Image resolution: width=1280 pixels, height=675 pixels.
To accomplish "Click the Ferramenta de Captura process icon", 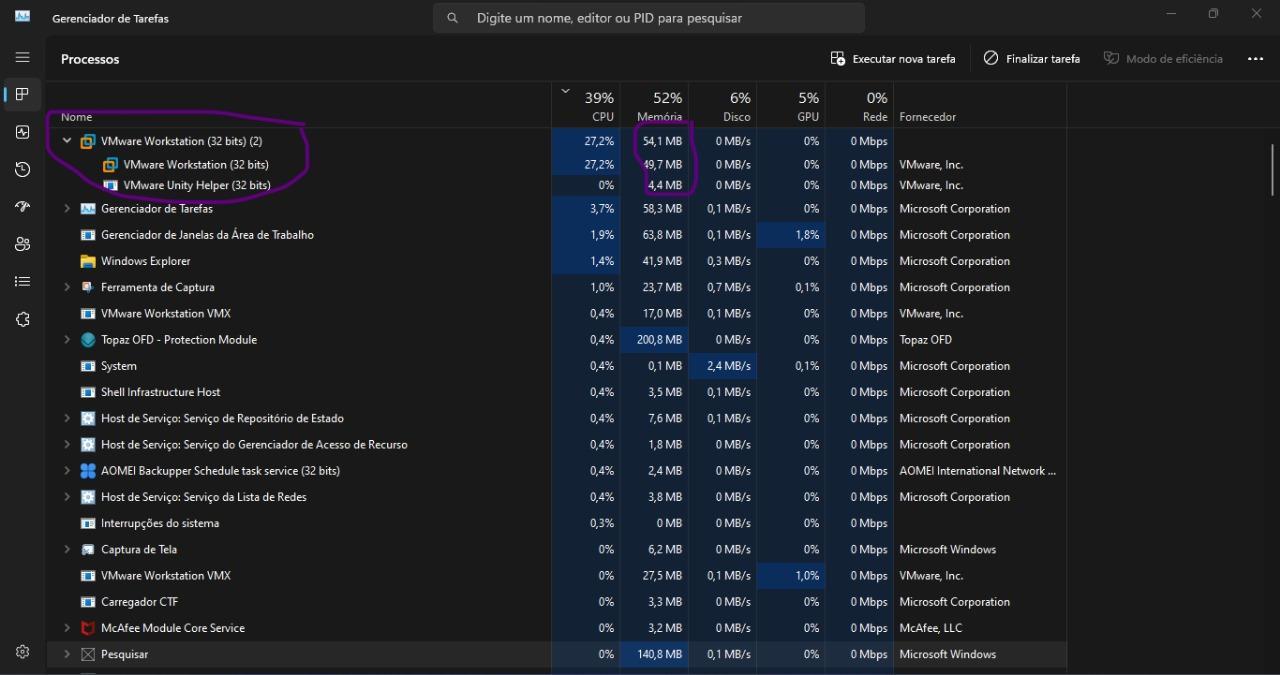I will (x=88, y=287).
